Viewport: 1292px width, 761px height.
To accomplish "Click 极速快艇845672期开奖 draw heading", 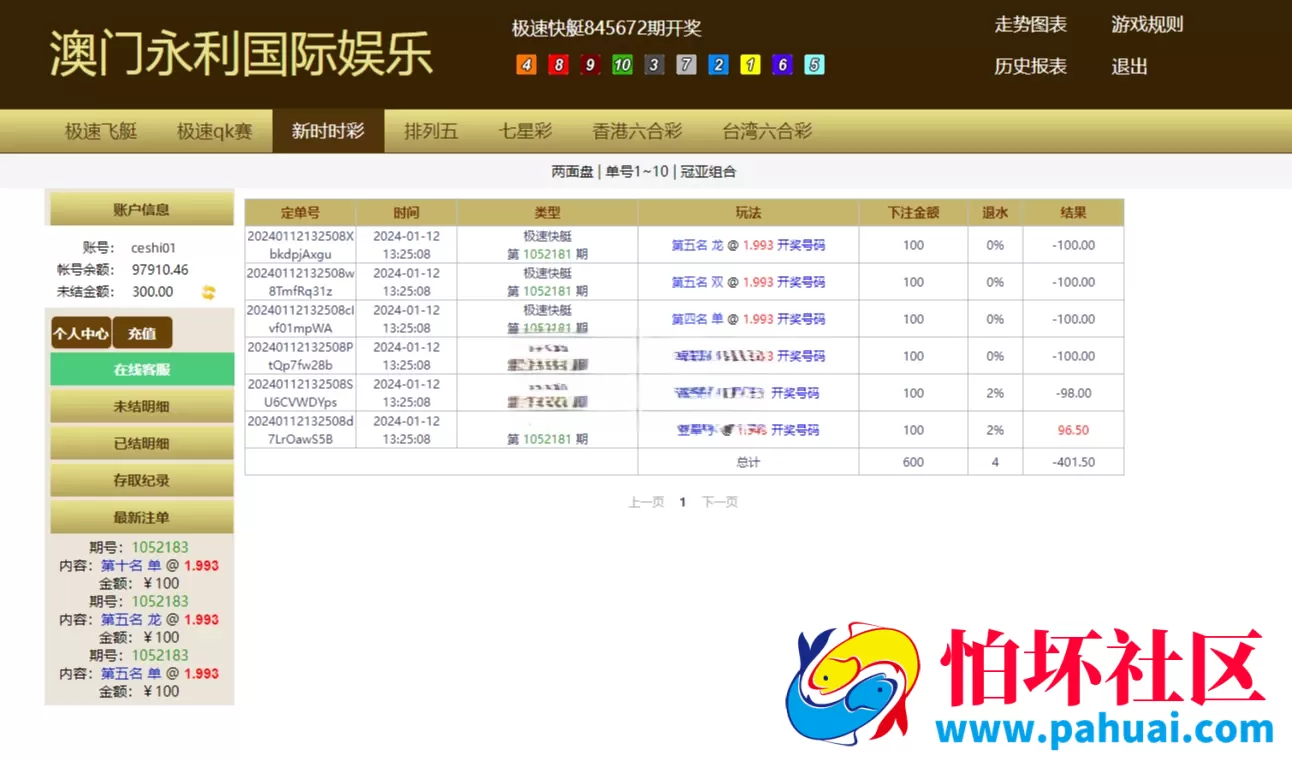I will tap(607, 28).
